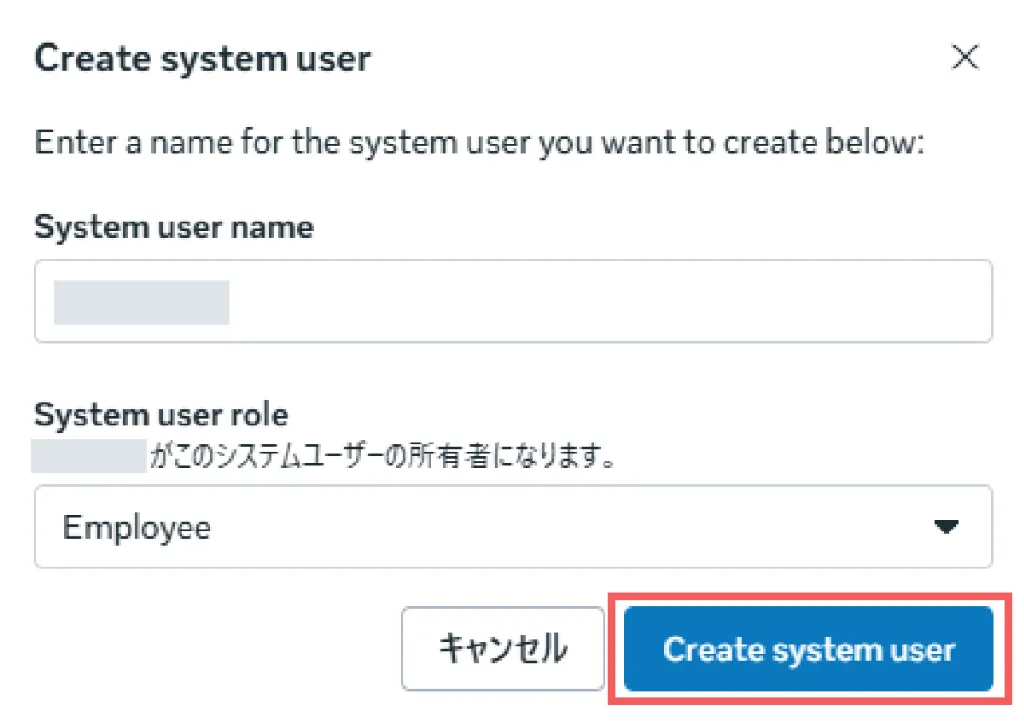Click the word 'Employee' in the combo box
The width and height of the screenshot is (1024, 721).
pyautogui.click(x=137, y=527)
